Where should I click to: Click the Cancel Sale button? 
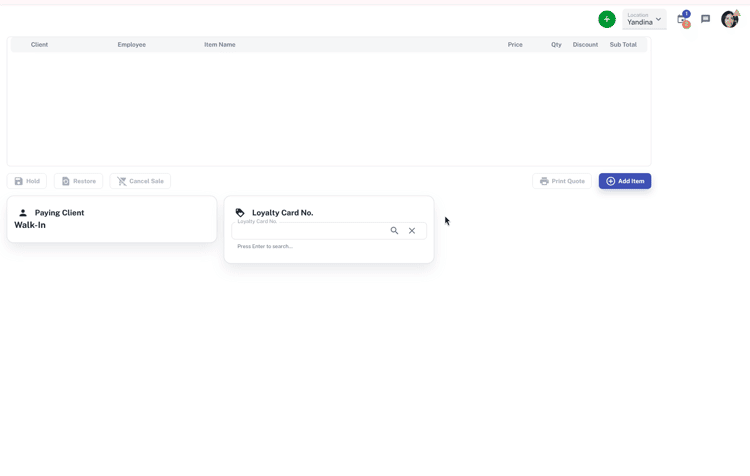[140, 181]
